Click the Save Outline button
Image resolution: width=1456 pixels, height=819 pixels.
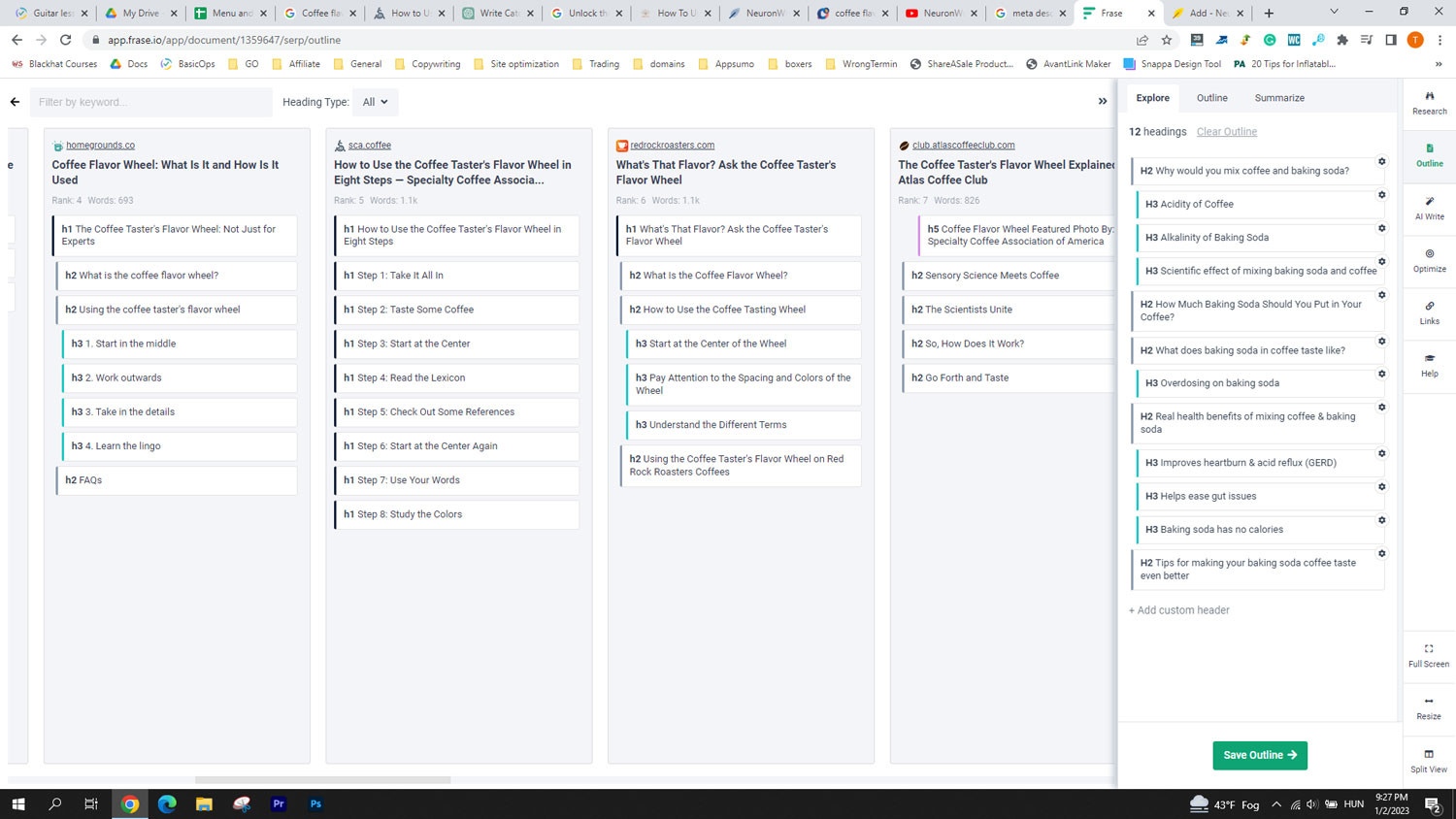click(x=1259, y=755)
